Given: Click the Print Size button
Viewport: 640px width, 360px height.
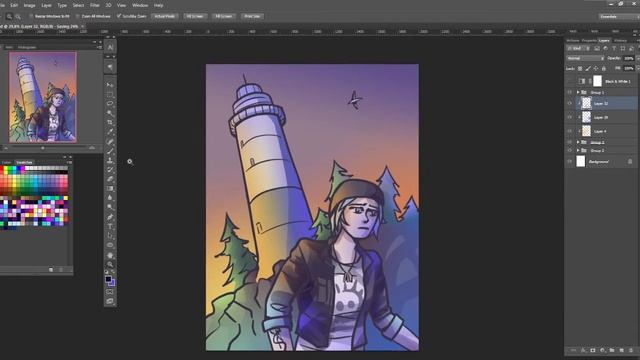Looking at the screenshot, I should point(252,16).
